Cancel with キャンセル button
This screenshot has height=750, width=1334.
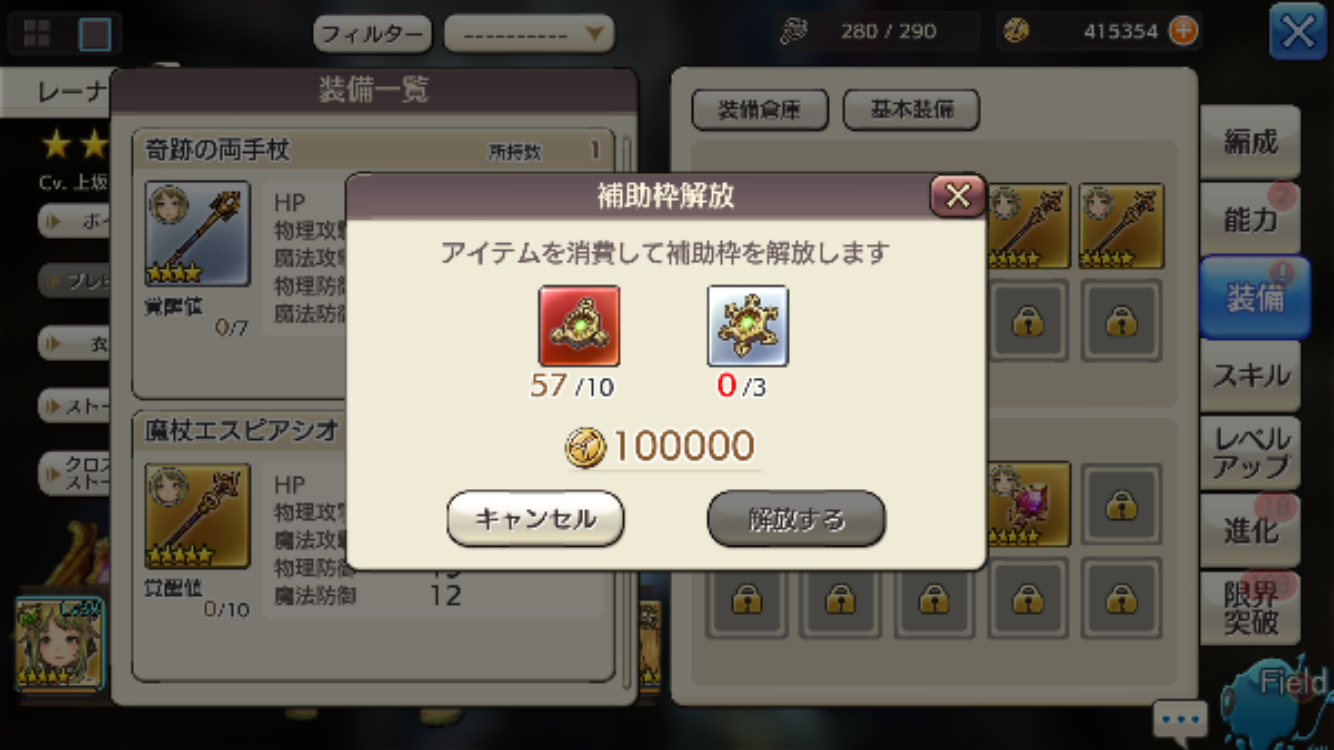(x=535, y=518)
